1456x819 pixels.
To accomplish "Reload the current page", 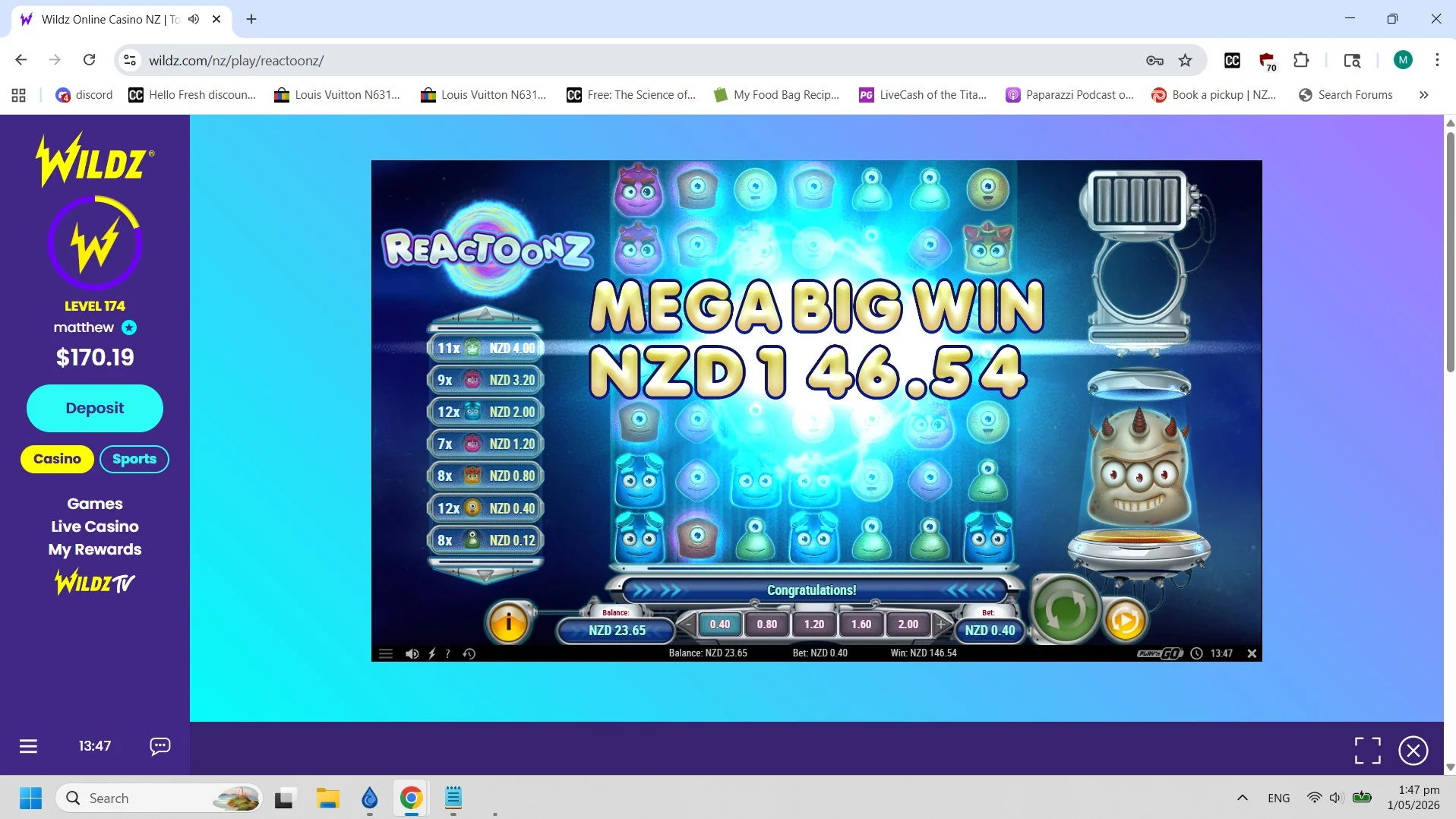I will click(89, 60).
